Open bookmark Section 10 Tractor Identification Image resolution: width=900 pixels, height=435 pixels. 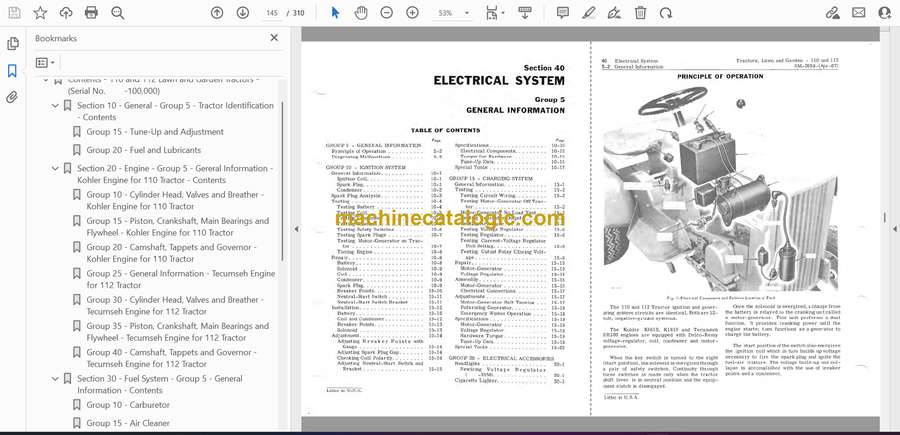click(x=176, y=111)
